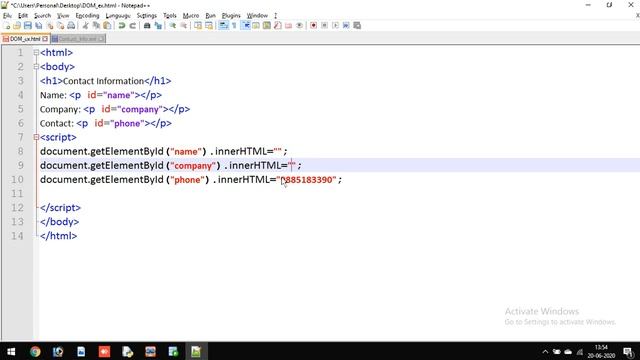Click the Stop Recording macro icon

[324, 26]
